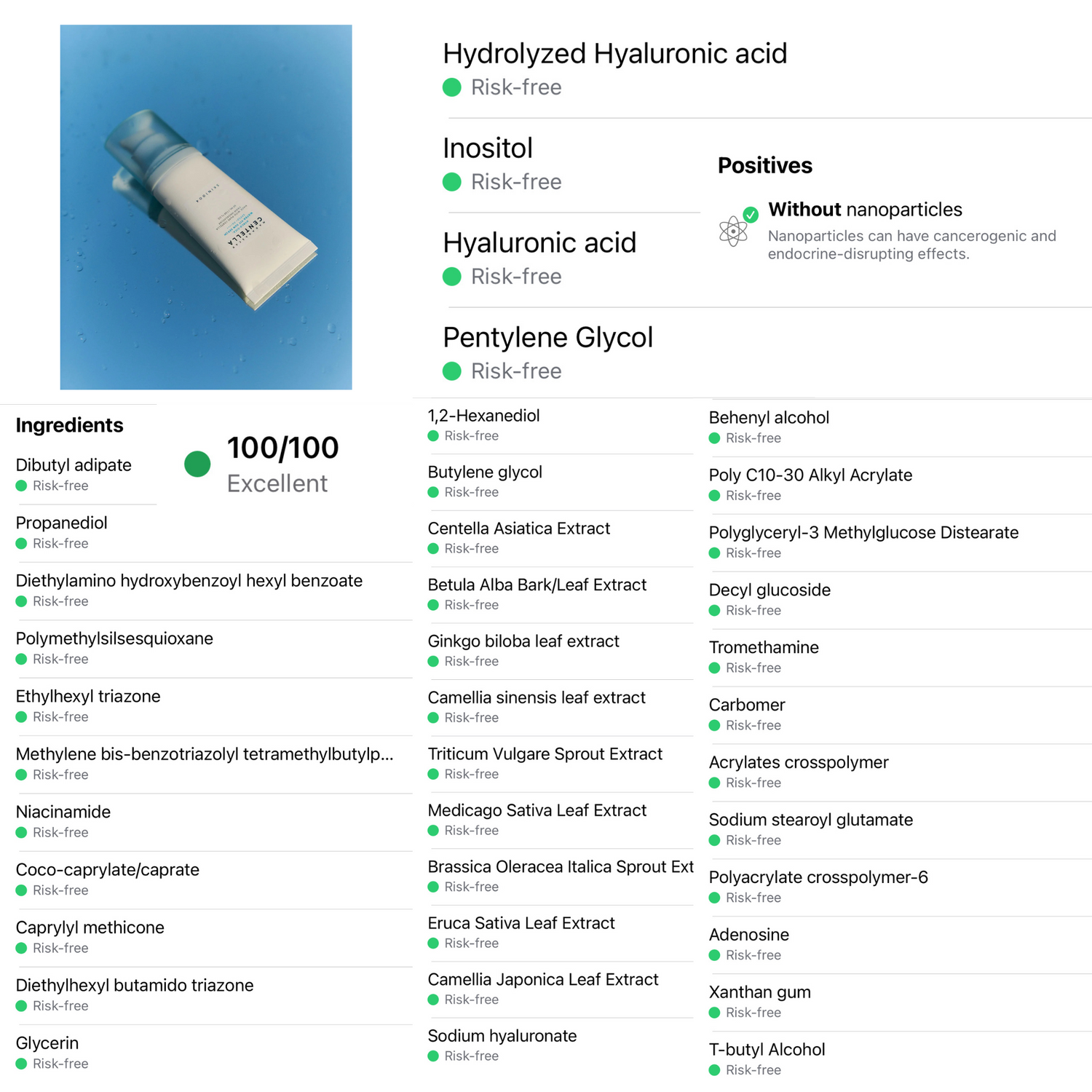Click the green dot under Inositol
The width and height of the screenshot is (1092, 1092).
(452, 182)
